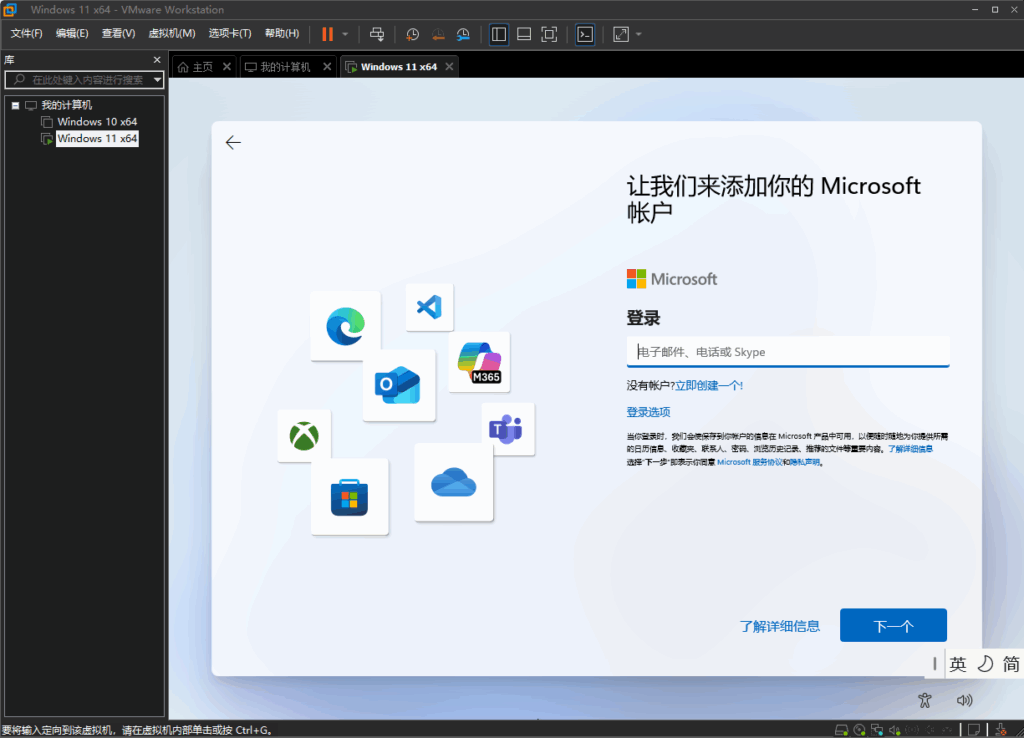1024x738 pixels.
Task: Select Windows 10 x64 in library
Action: pyautogui.click(x=97, y=121)
